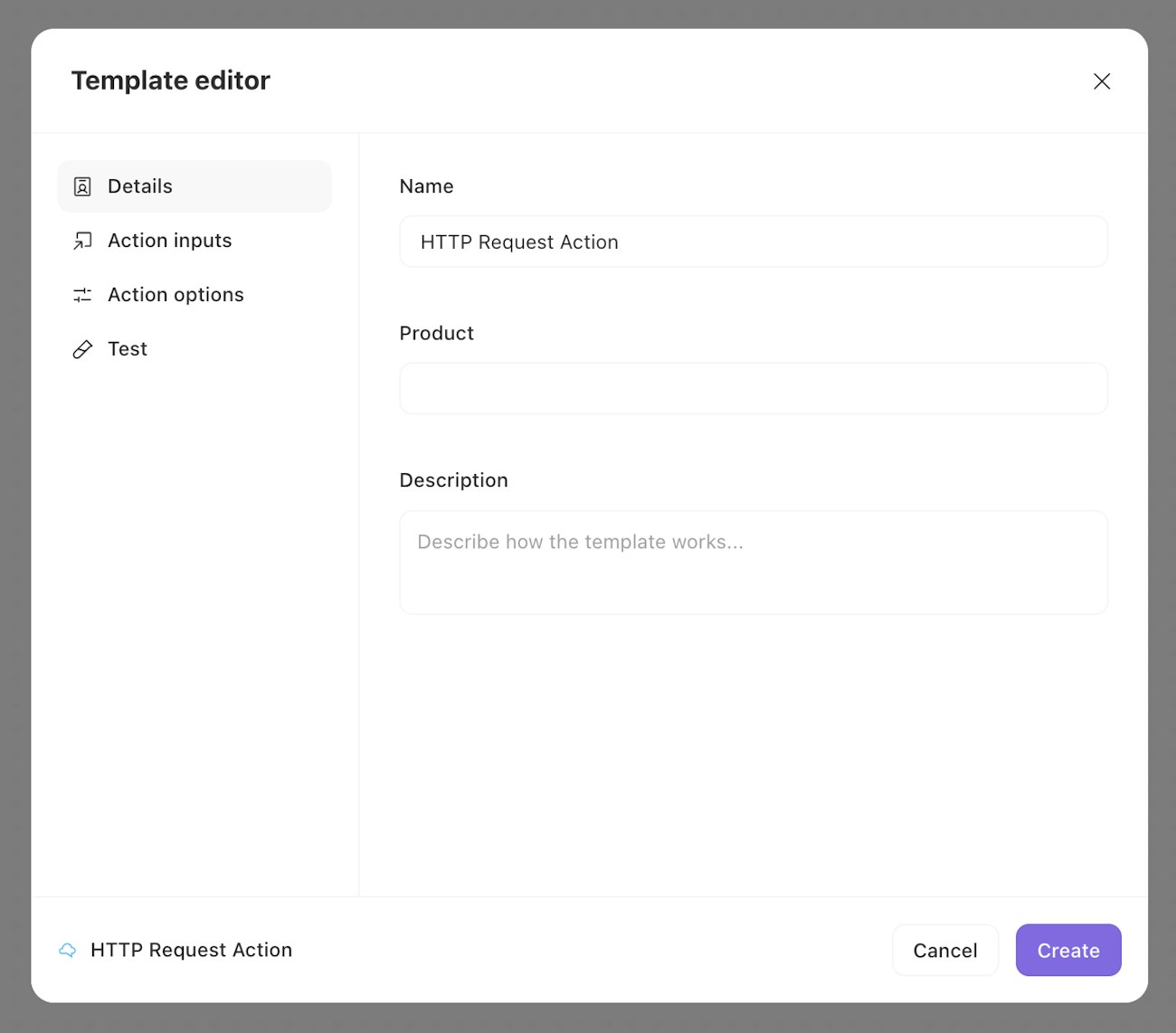This screenshot has width=1176, height=1033.
Task: Open the Details tab label
Action: (x=140, y=186)
